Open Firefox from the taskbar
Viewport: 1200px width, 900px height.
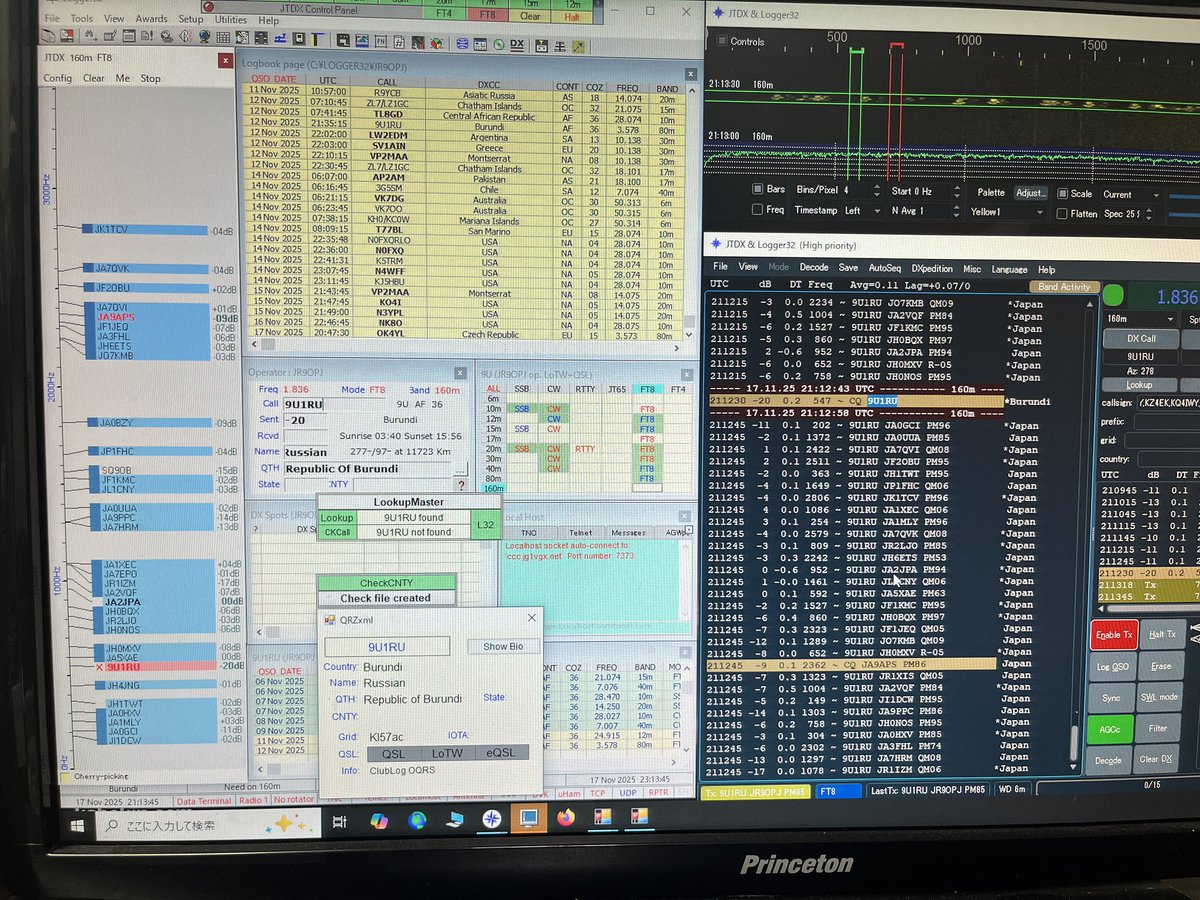(x=564, y=817)
